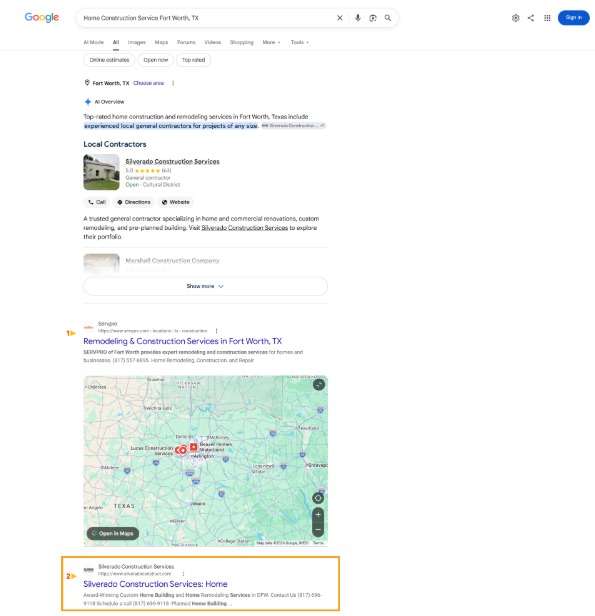Viewport: 595px width, 616px height.
Task: Open Silverado Construction Services listing thumbnail
Action: coord(101,172)
